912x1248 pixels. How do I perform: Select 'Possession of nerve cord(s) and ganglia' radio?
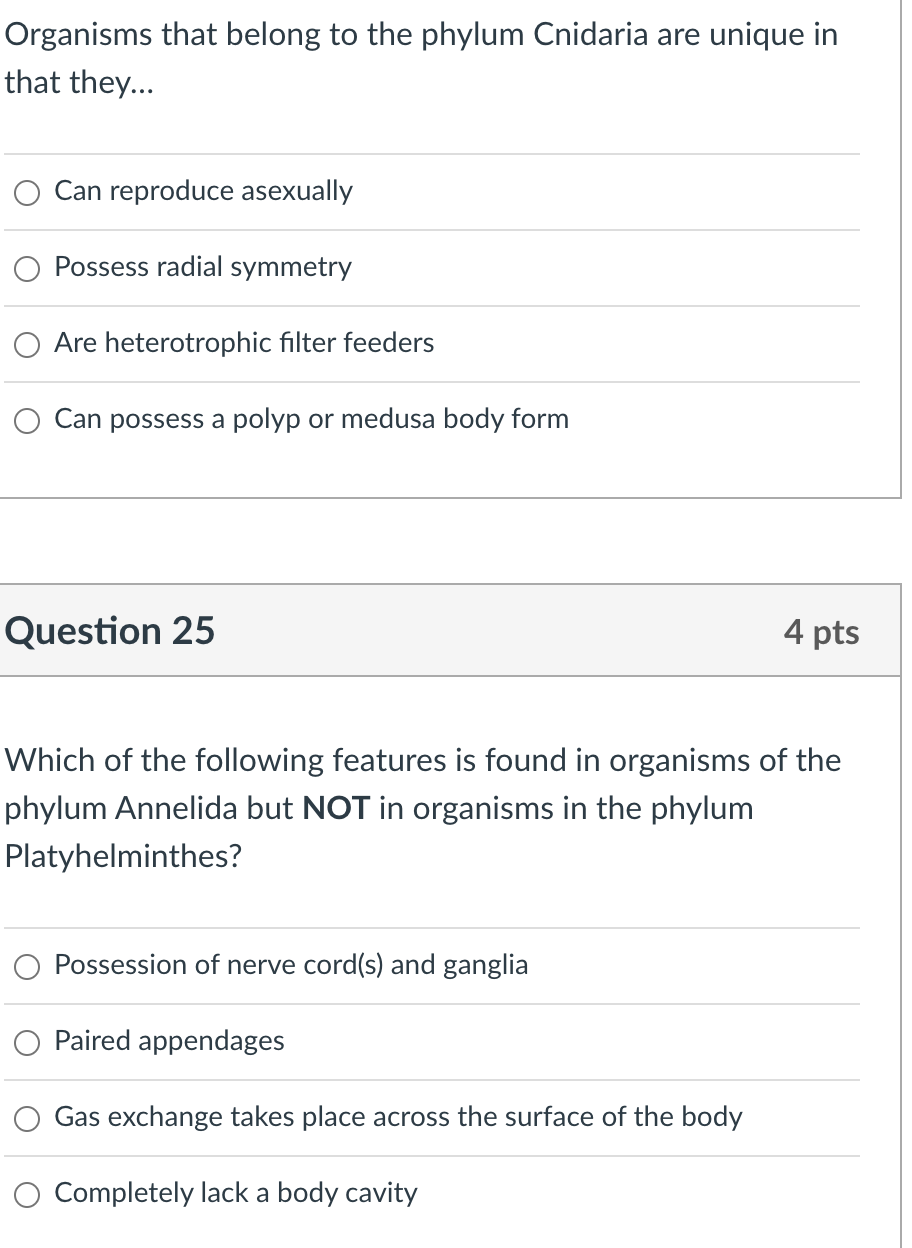point(28,967)
